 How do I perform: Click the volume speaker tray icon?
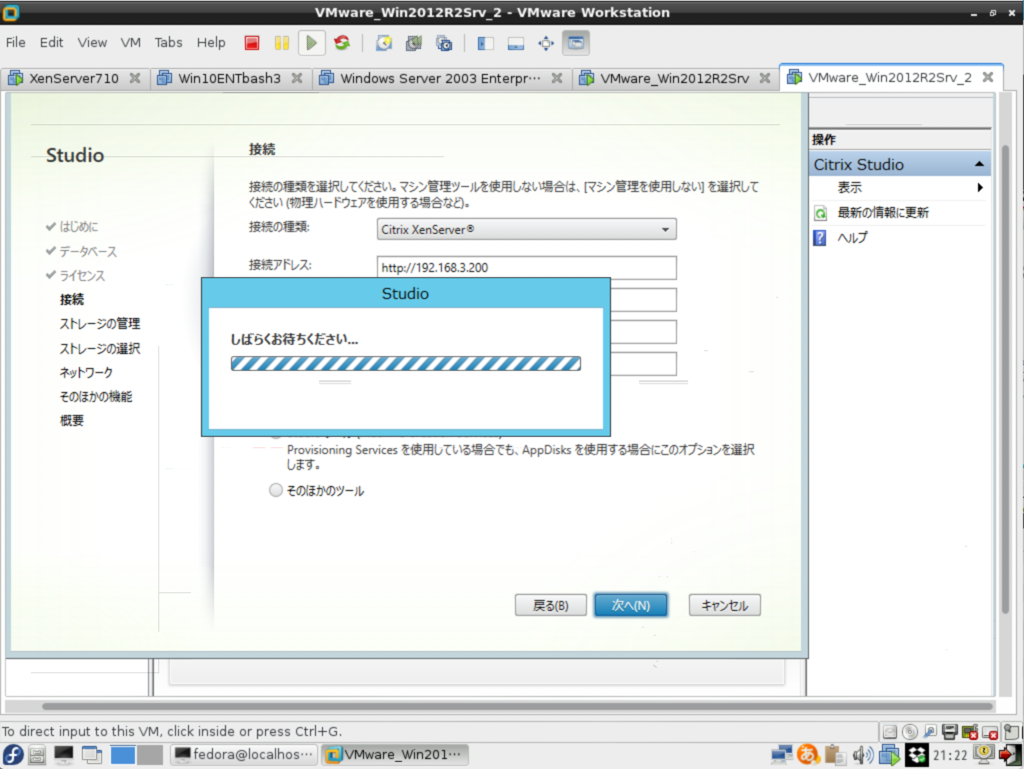point(863,755)
